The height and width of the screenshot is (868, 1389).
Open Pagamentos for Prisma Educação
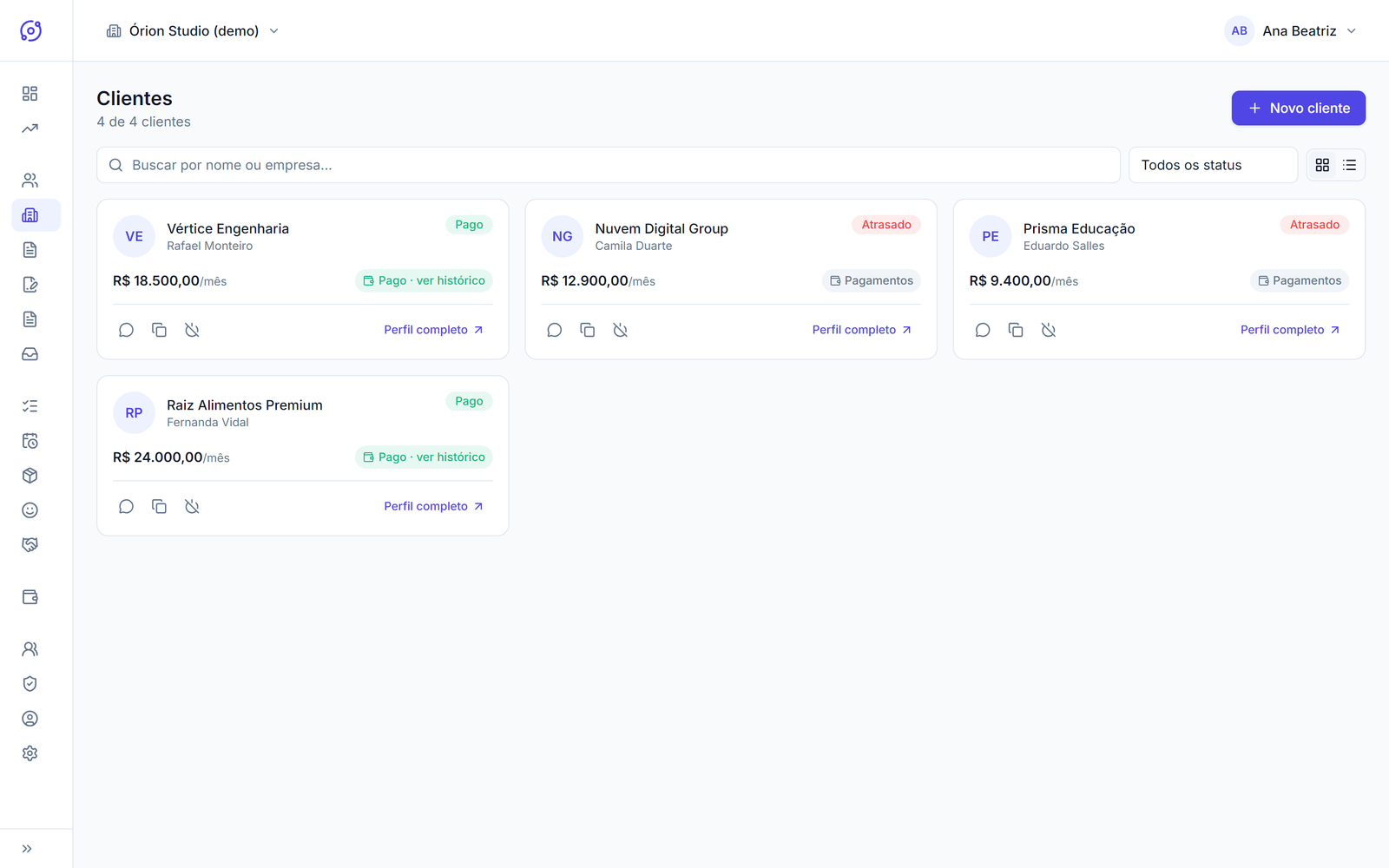click(1300, 280)
